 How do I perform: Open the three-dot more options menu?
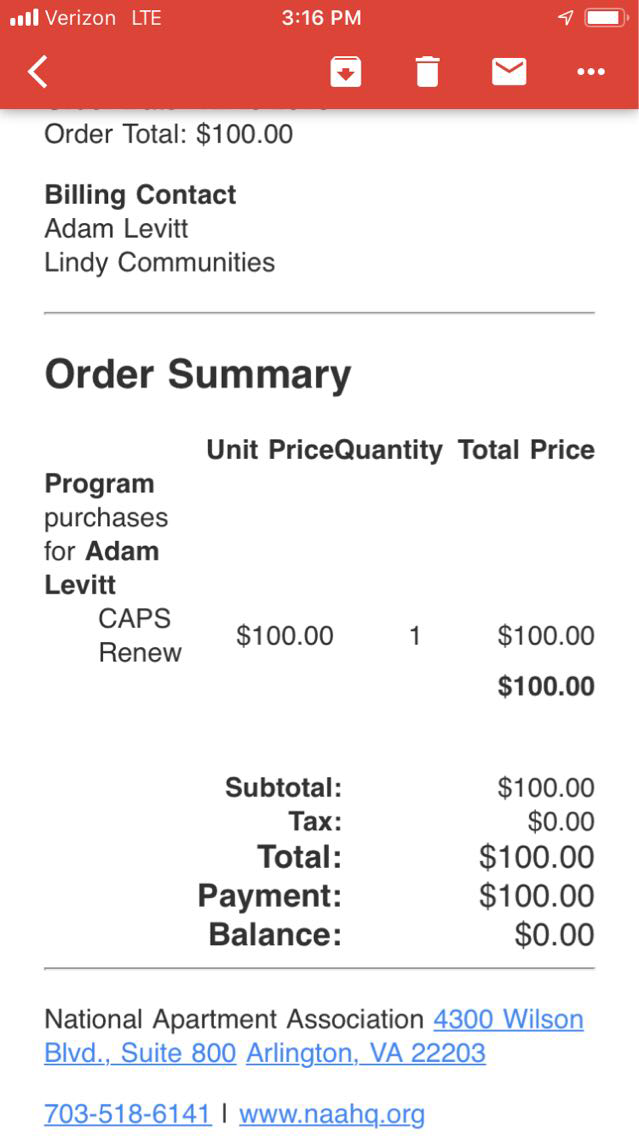pyautogui.click(x=591, y=72)
